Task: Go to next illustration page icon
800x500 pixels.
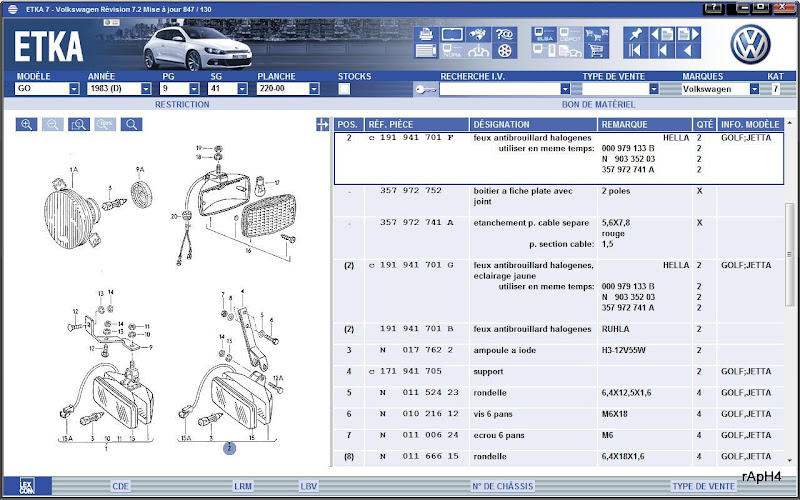Action: 688,34
